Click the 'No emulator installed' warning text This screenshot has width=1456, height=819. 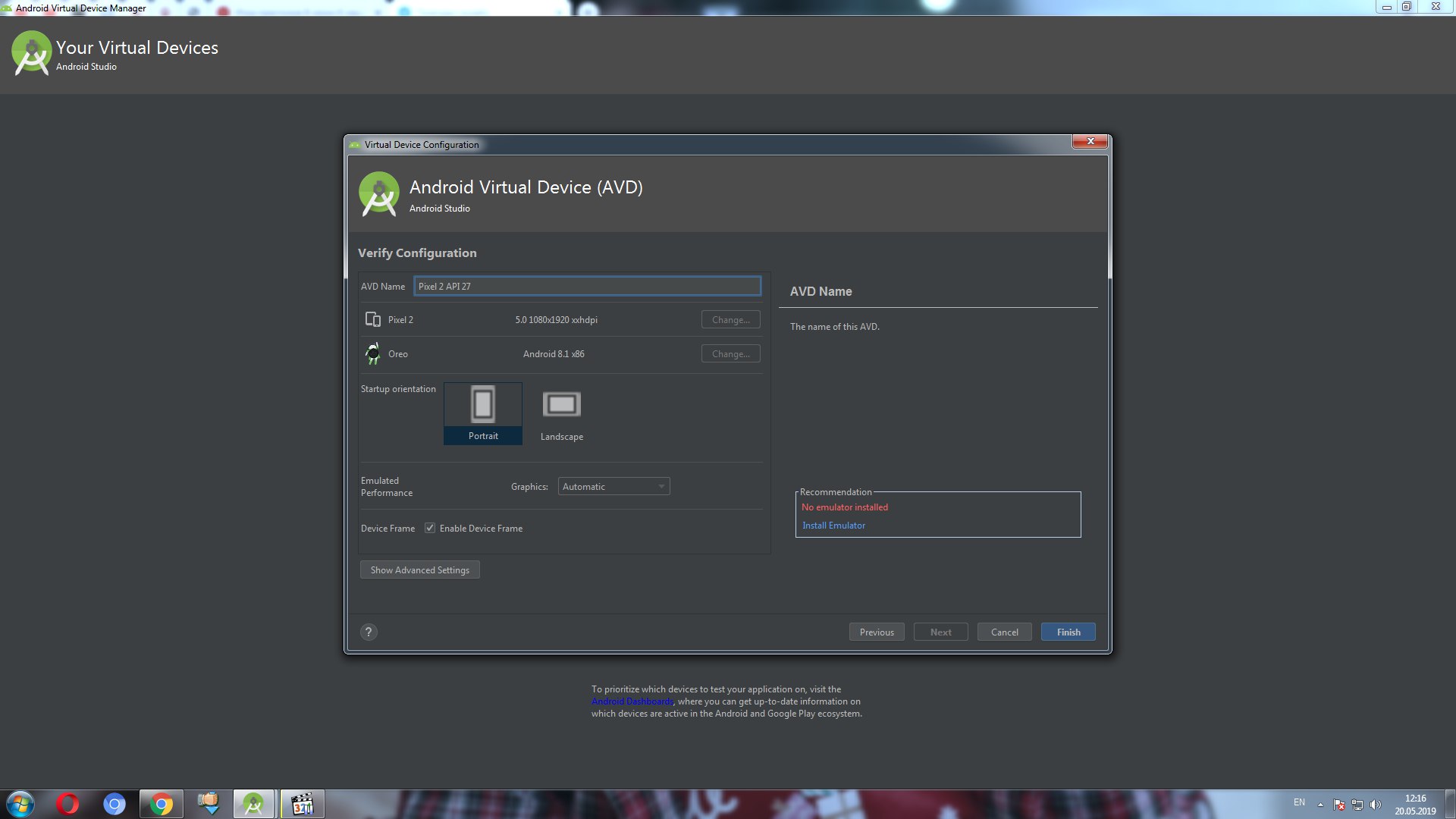(x=845, y=507)
